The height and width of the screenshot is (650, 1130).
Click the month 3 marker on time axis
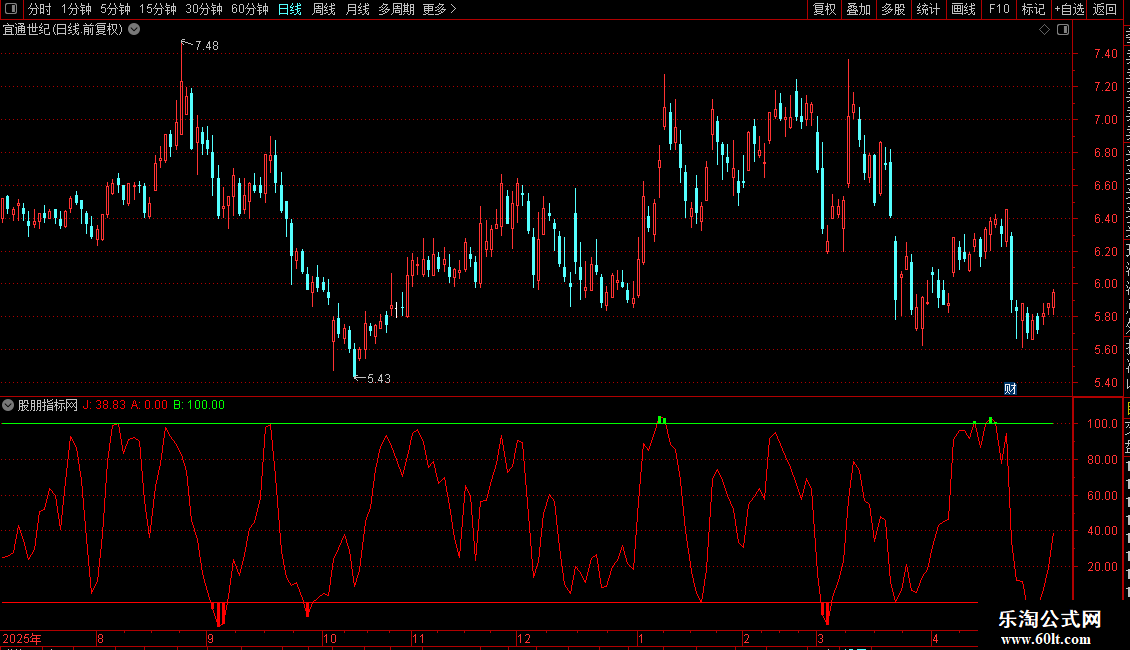click(x=820, y=638)
